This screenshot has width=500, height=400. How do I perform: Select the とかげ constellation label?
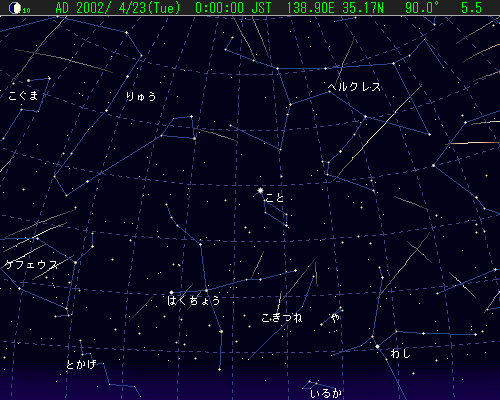point(81,364)
